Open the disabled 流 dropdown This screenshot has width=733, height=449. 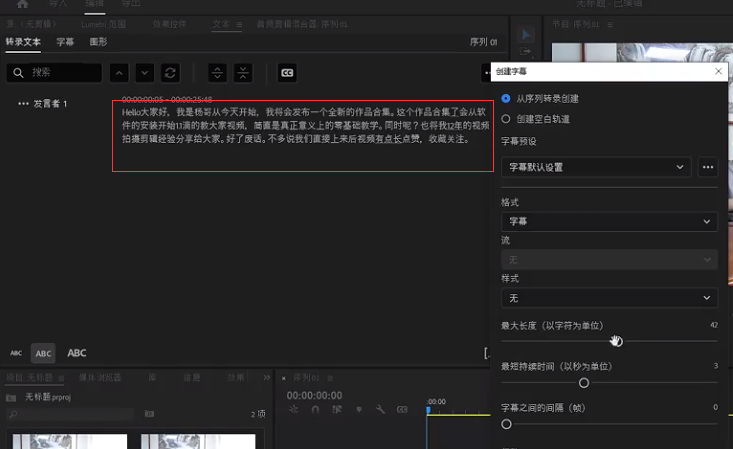coord(609,260)
